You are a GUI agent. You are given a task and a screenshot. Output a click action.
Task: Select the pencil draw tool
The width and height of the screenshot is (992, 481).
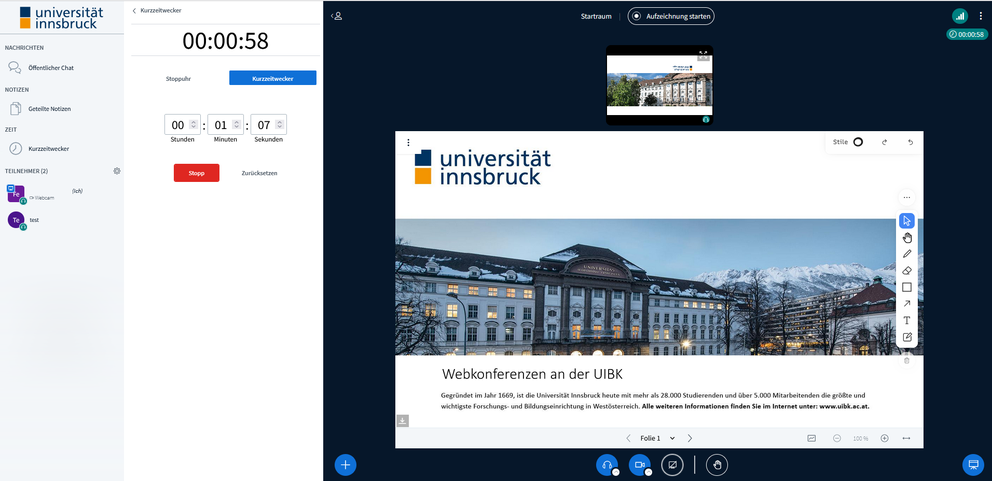907,254
